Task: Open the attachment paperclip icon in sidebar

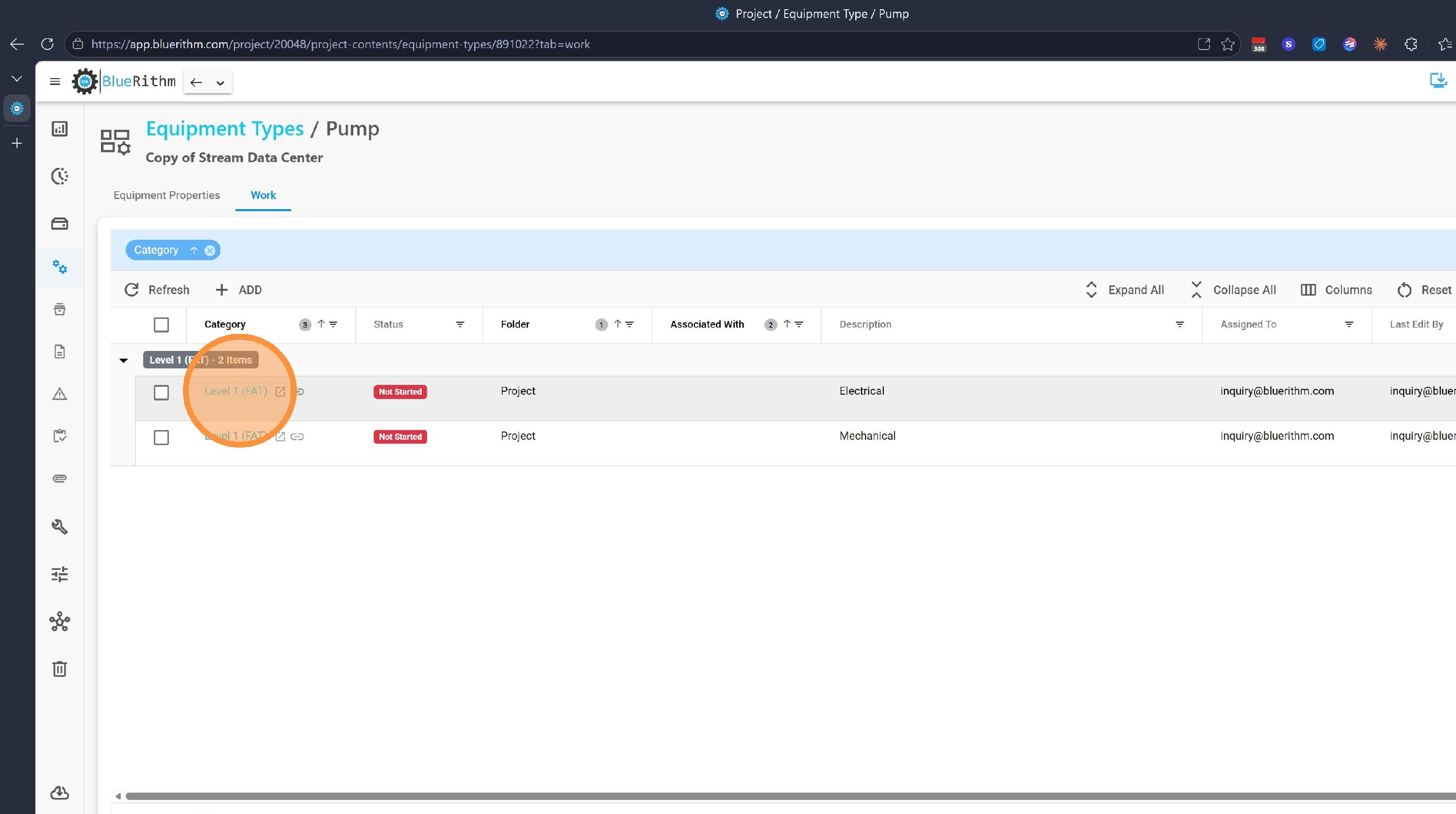Action: [x=59, y=479]
